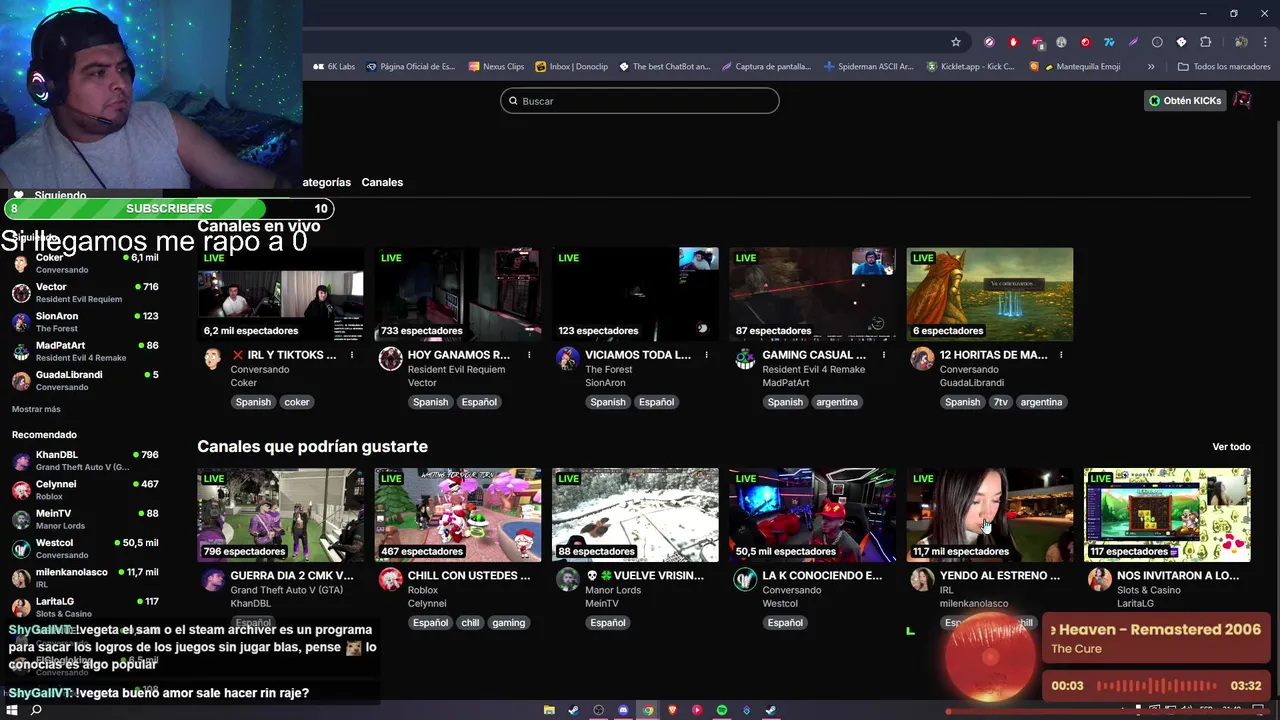Click the YENDO AL ESTRENO stream title
This screenshot has height=720, width=1280.
coord(1000,576)
